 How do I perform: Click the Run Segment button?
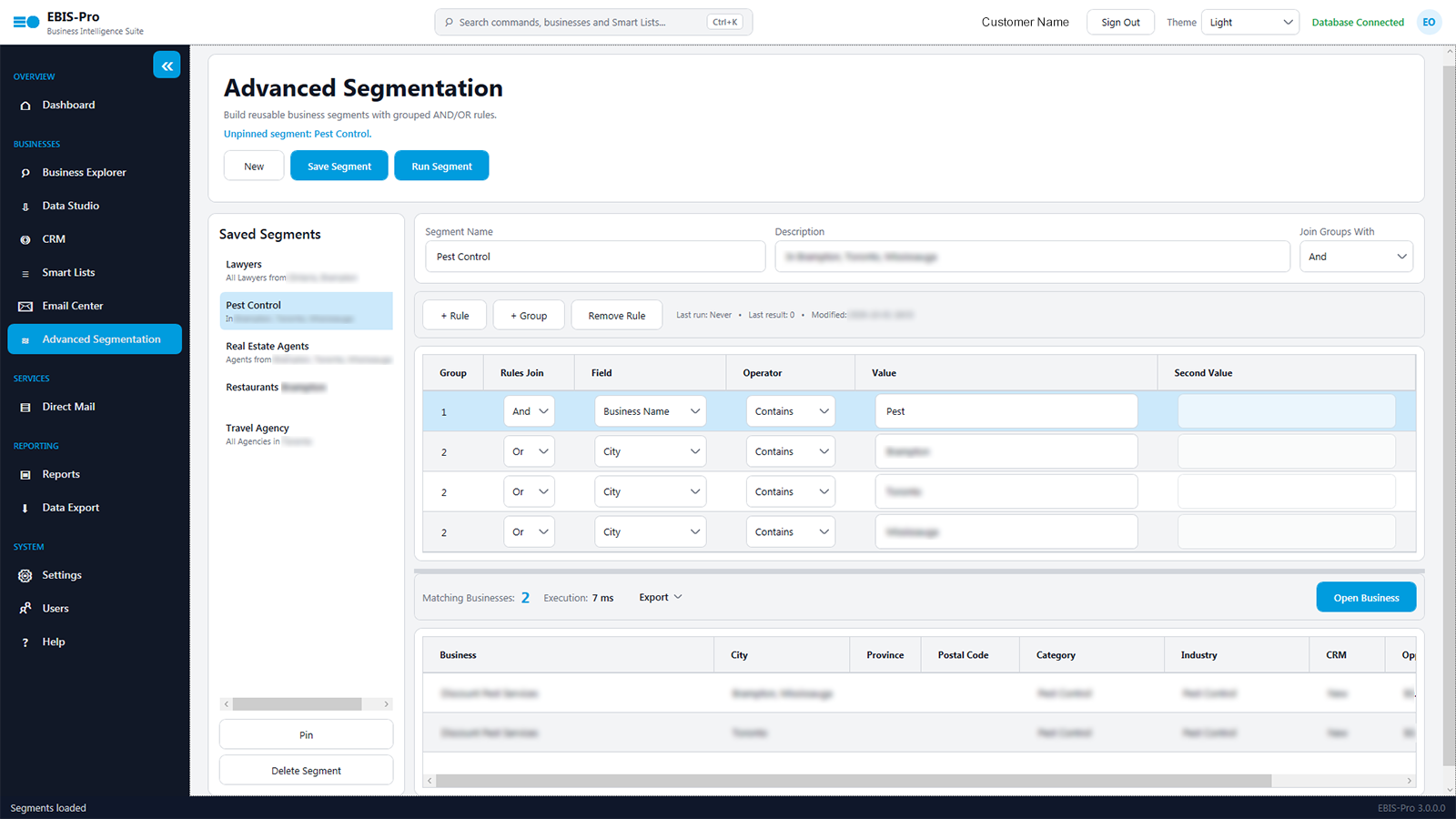[441, 166]
